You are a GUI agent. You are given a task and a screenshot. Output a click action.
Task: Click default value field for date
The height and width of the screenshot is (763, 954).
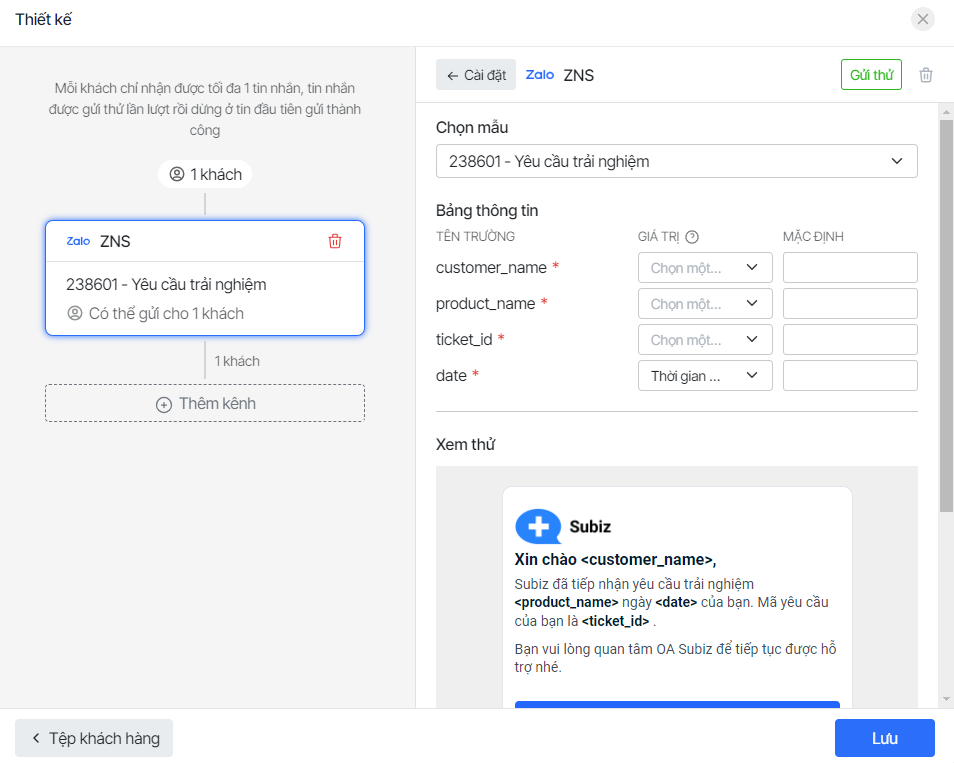pos(850,376)
